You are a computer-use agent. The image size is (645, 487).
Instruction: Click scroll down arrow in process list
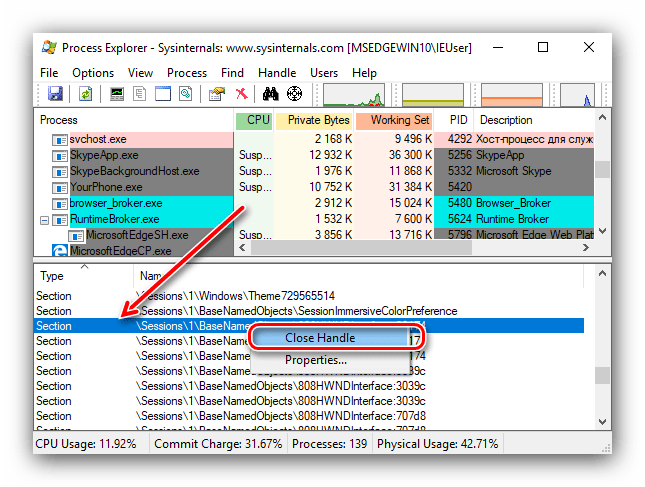coord(602,231)
